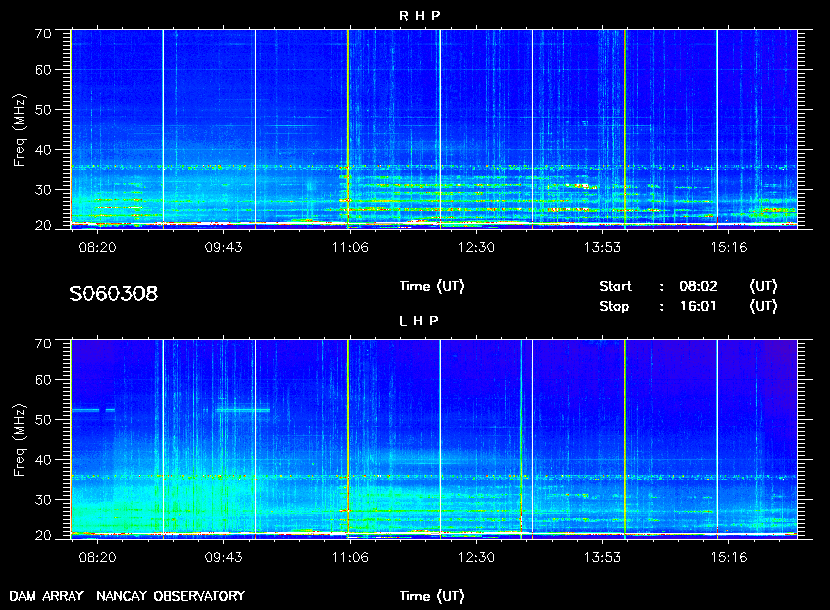The height and width of the screenshot is (610, 830).
Task: Click the 70 frequency tick on LHP plot
Action: pos(43,344)
